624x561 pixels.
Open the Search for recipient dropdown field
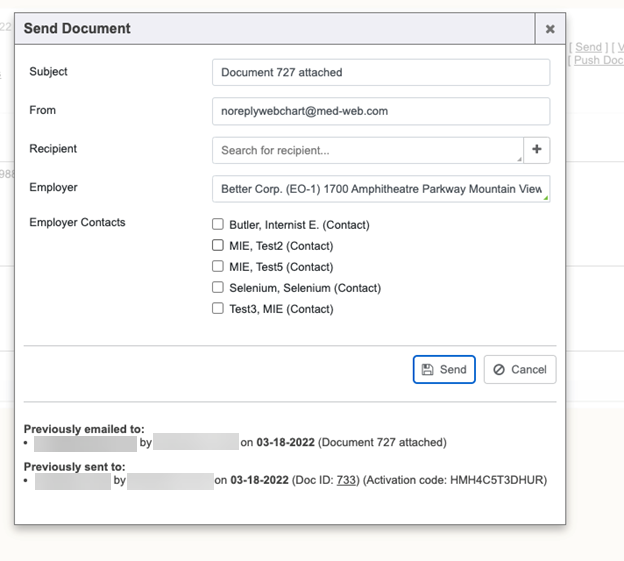pos(366,151)
